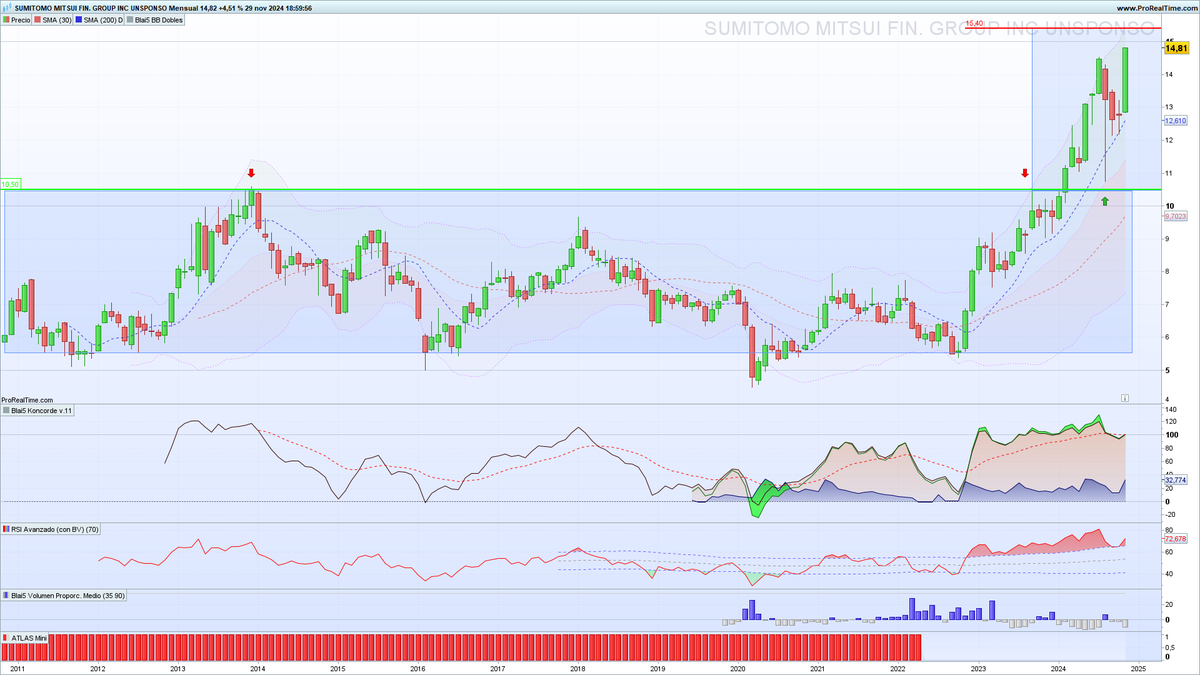Open the Blai5 BB Dobles indicator label
Viewport: 1200px width, 675px height.
click(156, 19)
